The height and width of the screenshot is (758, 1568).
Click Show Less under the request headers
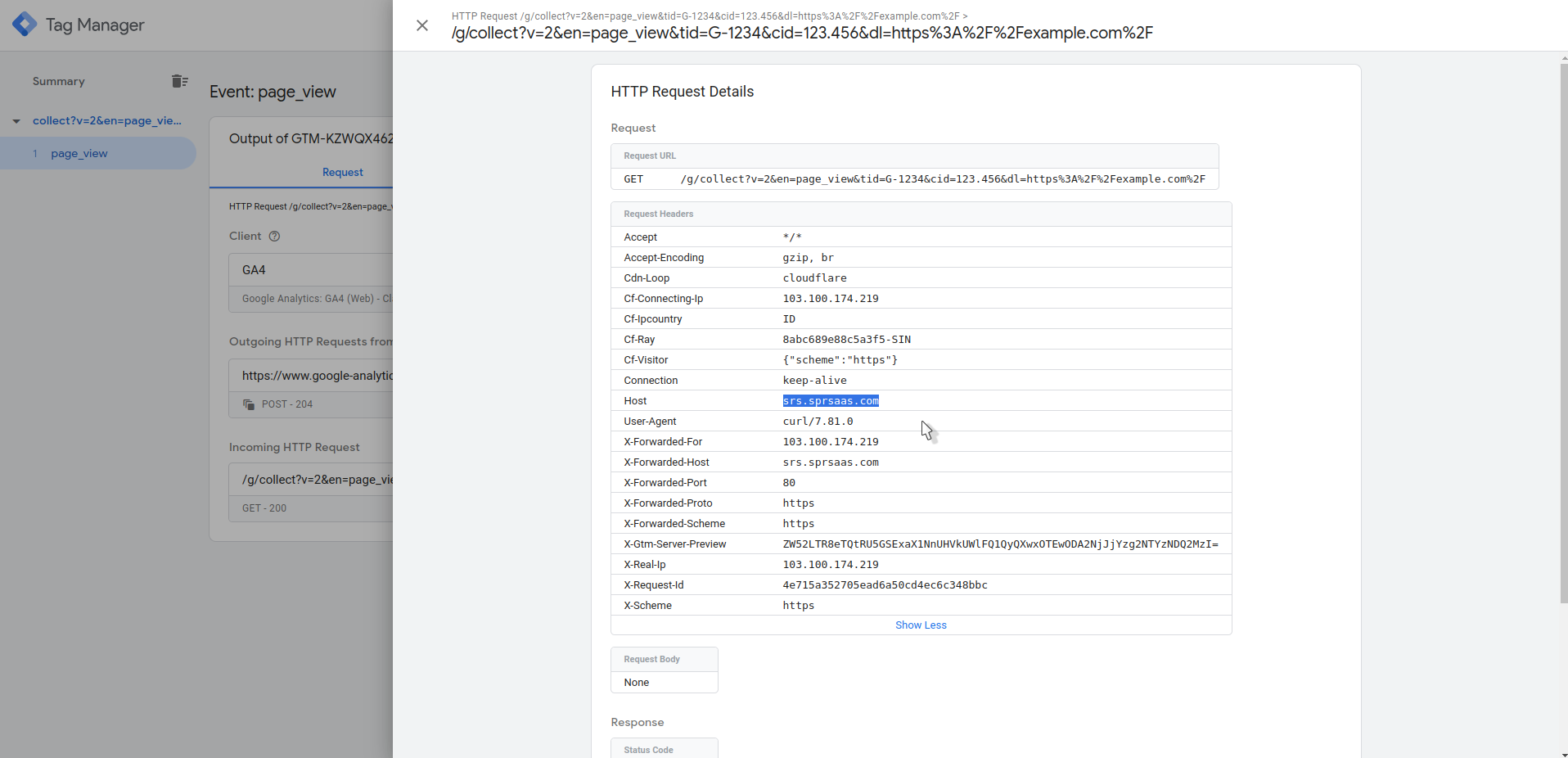[x=921, y=625]
